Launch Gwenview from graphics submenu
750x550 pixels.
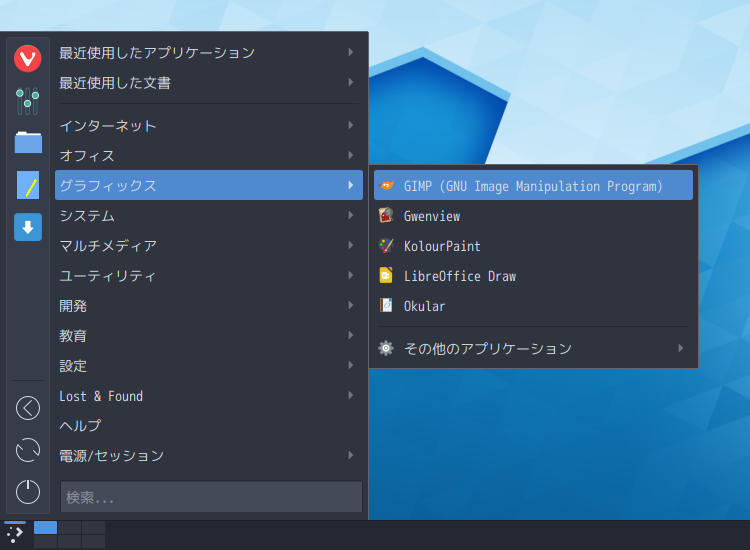[533, 215]
